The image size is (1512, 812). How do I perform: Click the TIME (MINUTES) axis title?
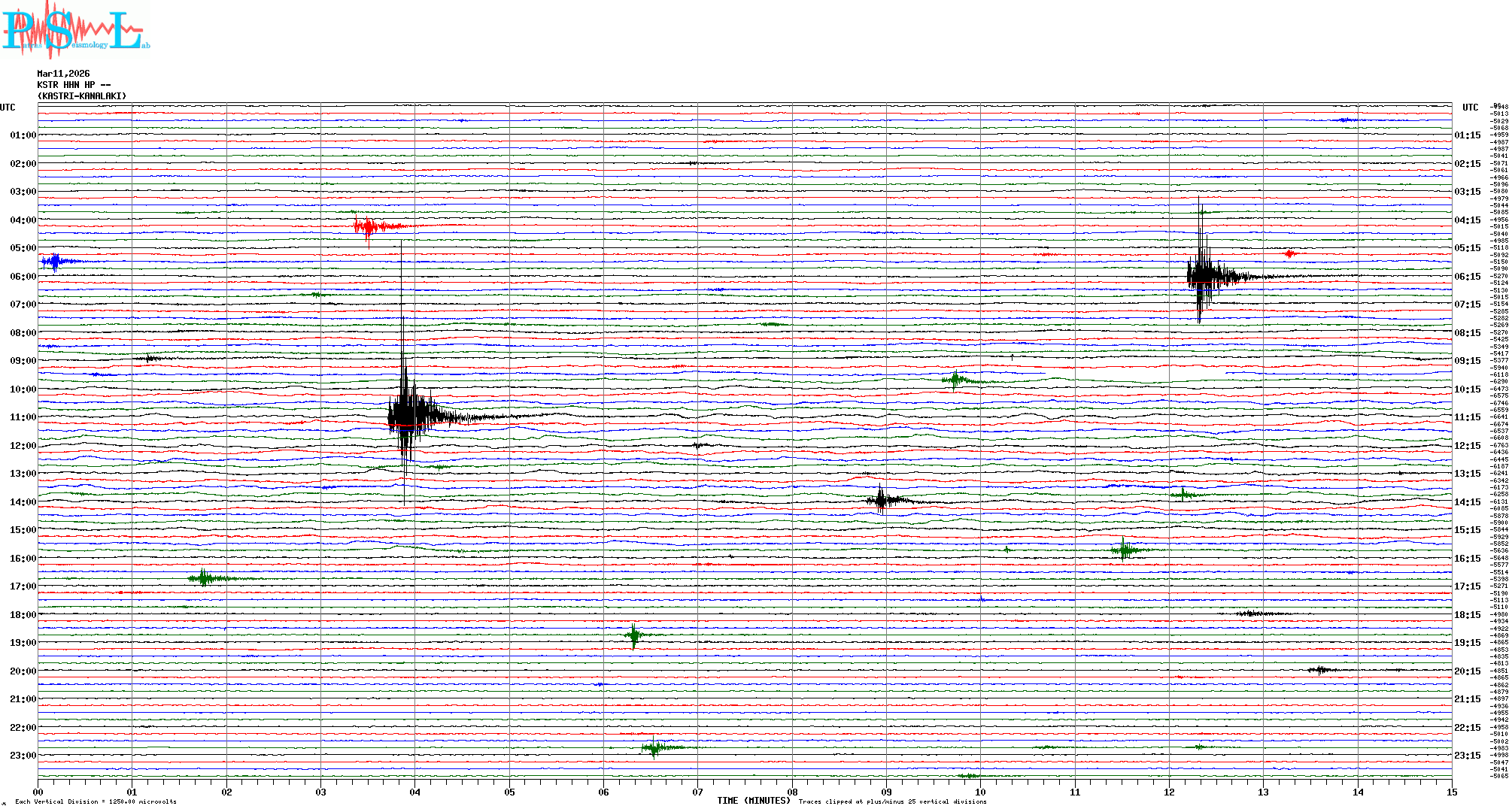pos(753,801)
